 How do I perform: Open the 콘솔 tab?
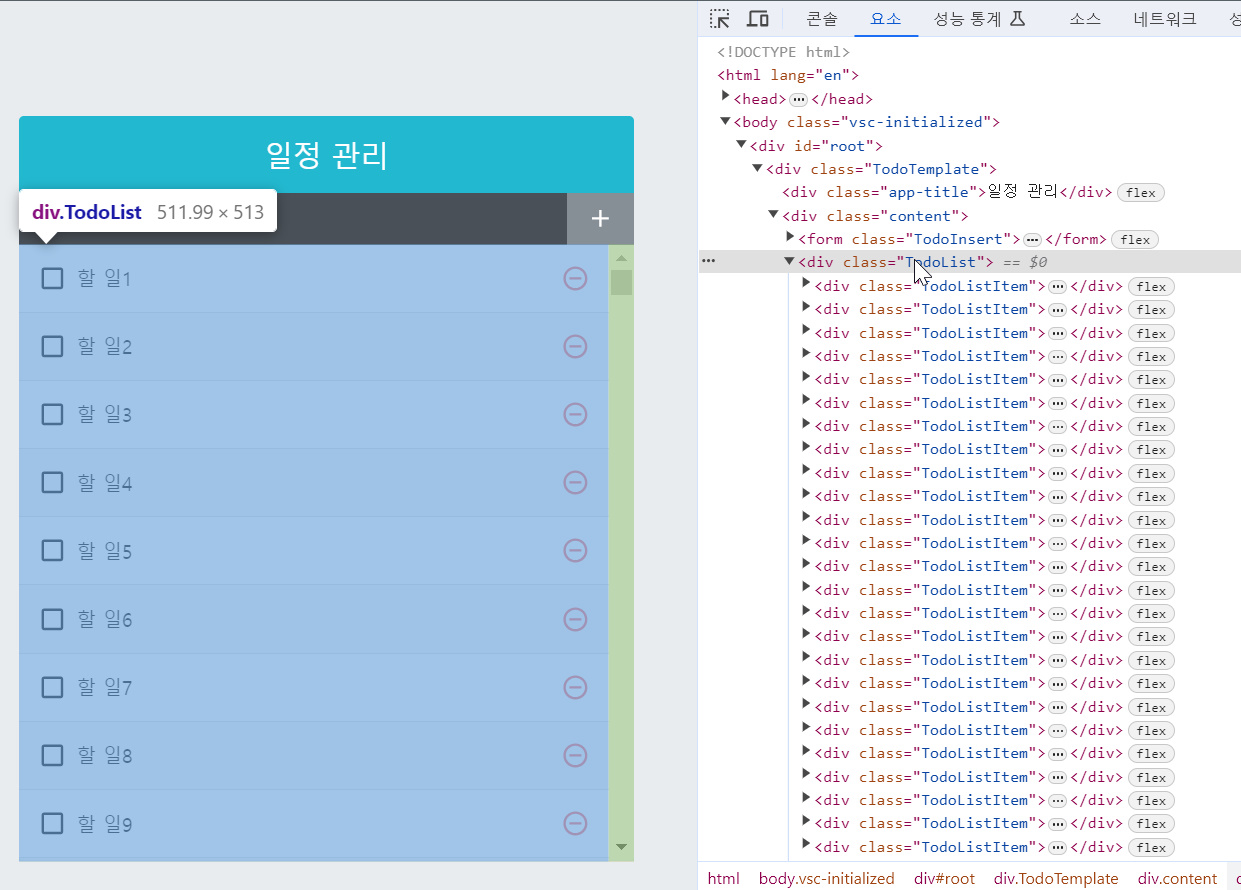822,18
